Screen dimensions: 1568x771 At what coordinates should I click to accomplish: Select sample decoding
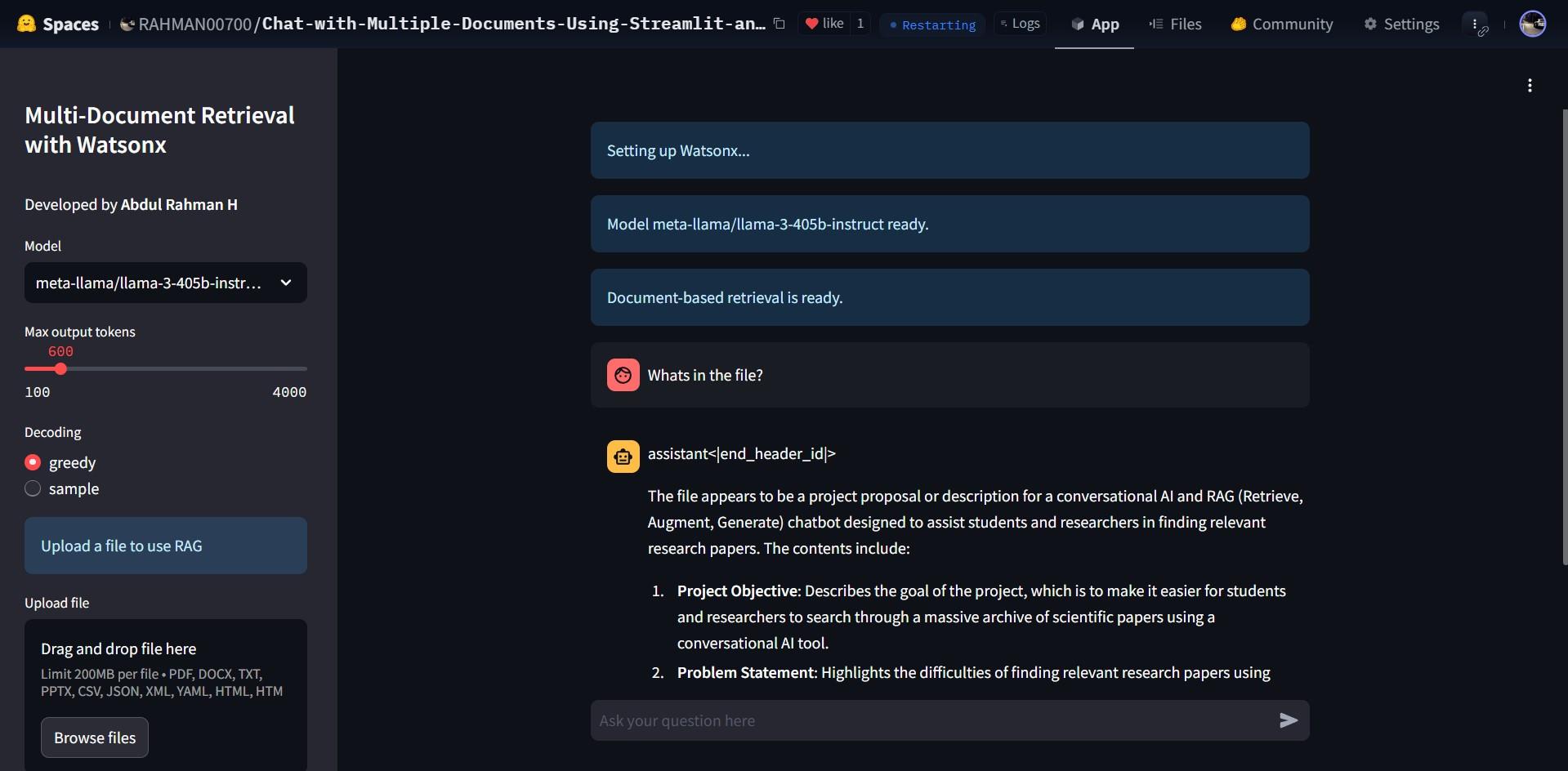click(62, 488)
